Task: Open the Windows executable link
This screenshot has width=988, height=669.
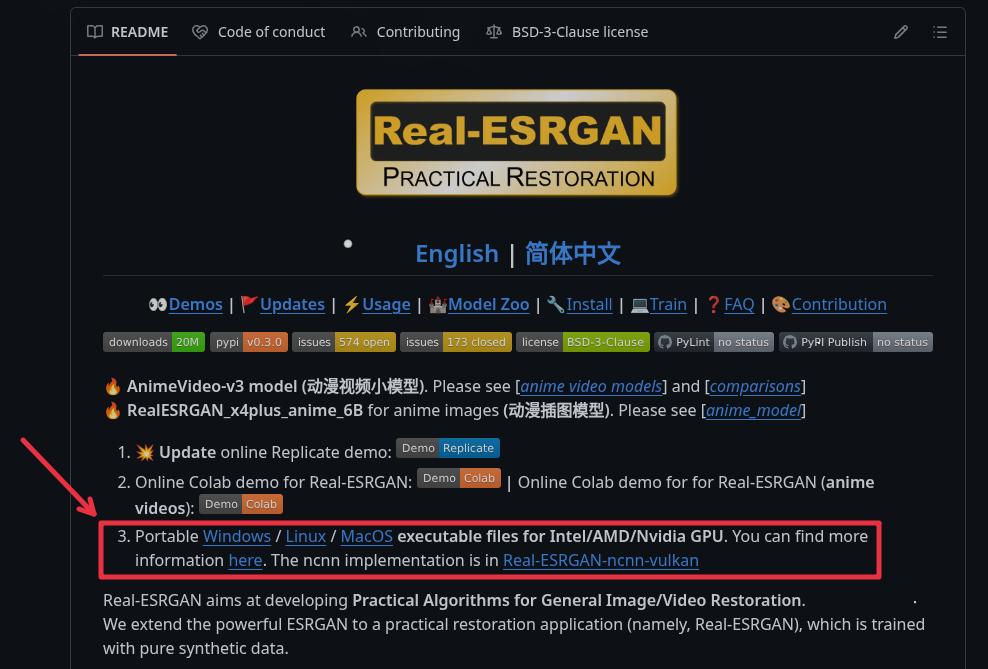Action: pos(237,537)
